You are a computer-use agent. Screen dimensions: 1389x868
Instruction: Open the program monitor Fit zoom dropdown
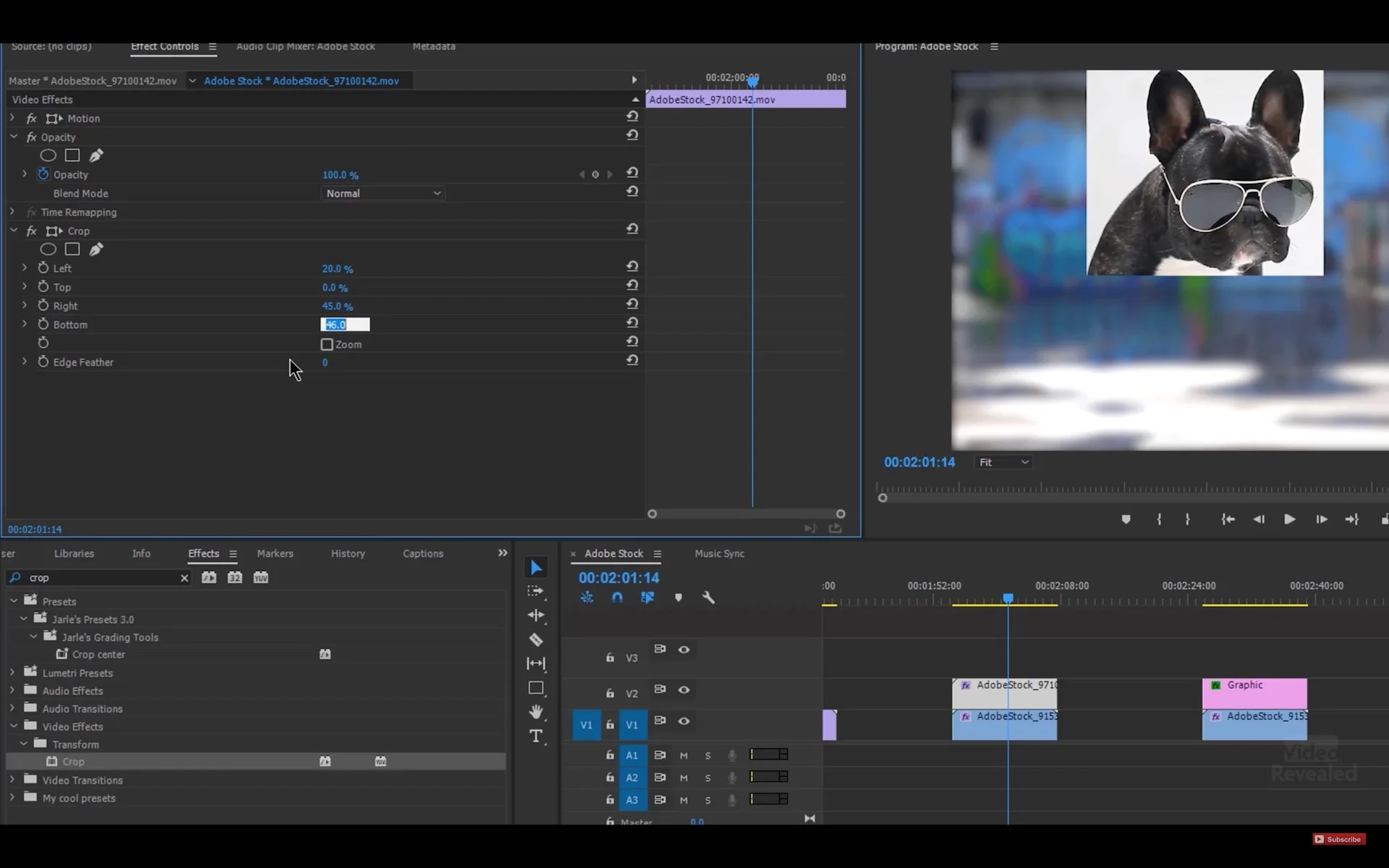tap(1003, 462)
